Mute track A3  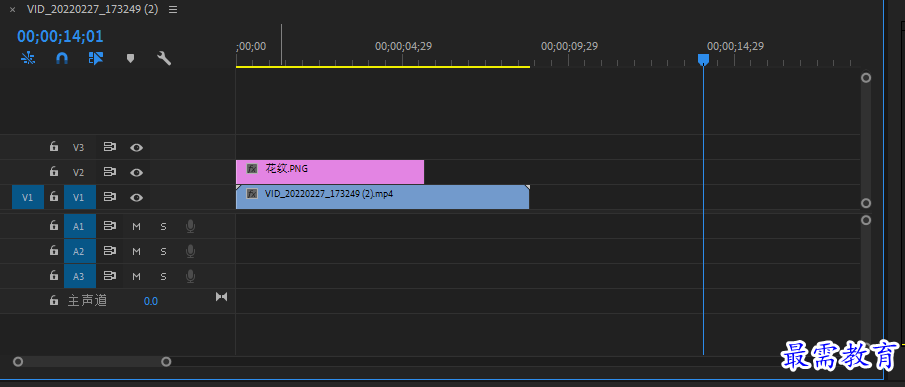point(137,276)
